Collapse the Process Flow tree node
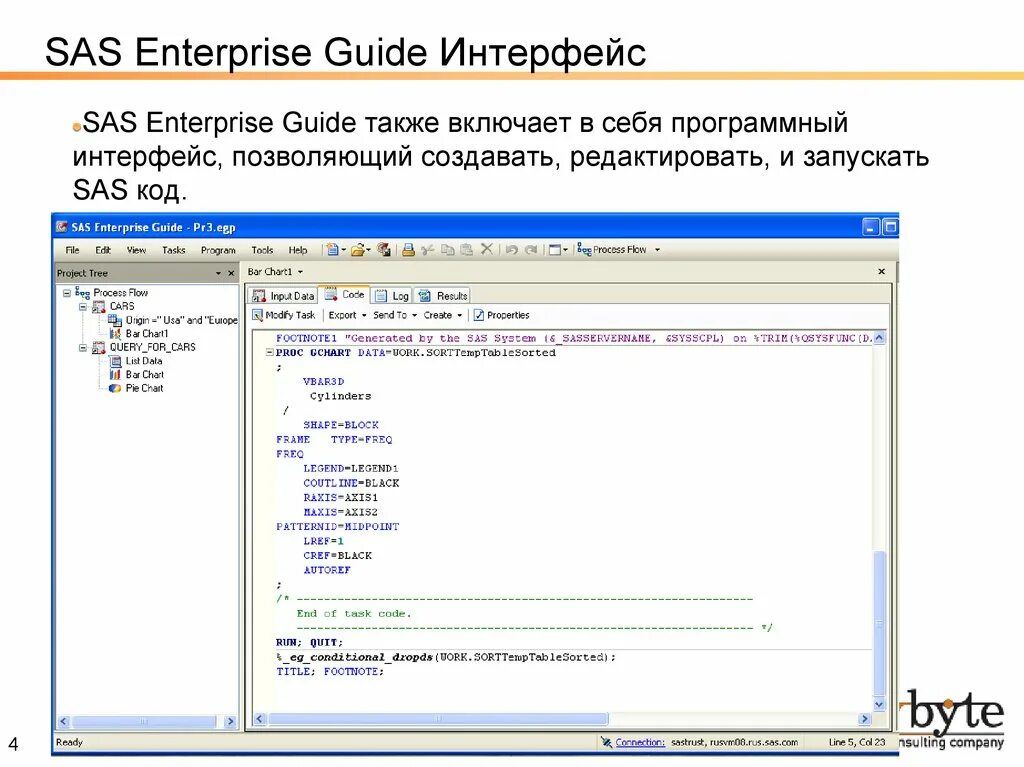Viewport: 1024px width, 767px height. [67, 293]
